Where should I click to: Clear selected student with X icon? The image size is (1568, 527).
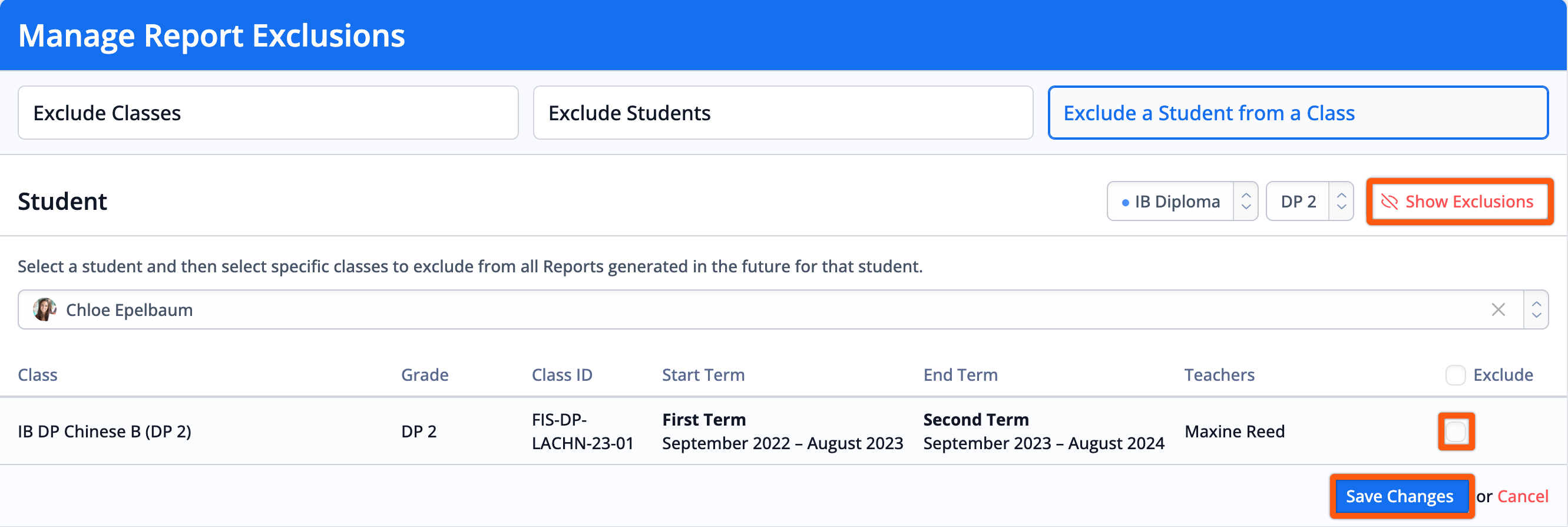pos(1498,309)
